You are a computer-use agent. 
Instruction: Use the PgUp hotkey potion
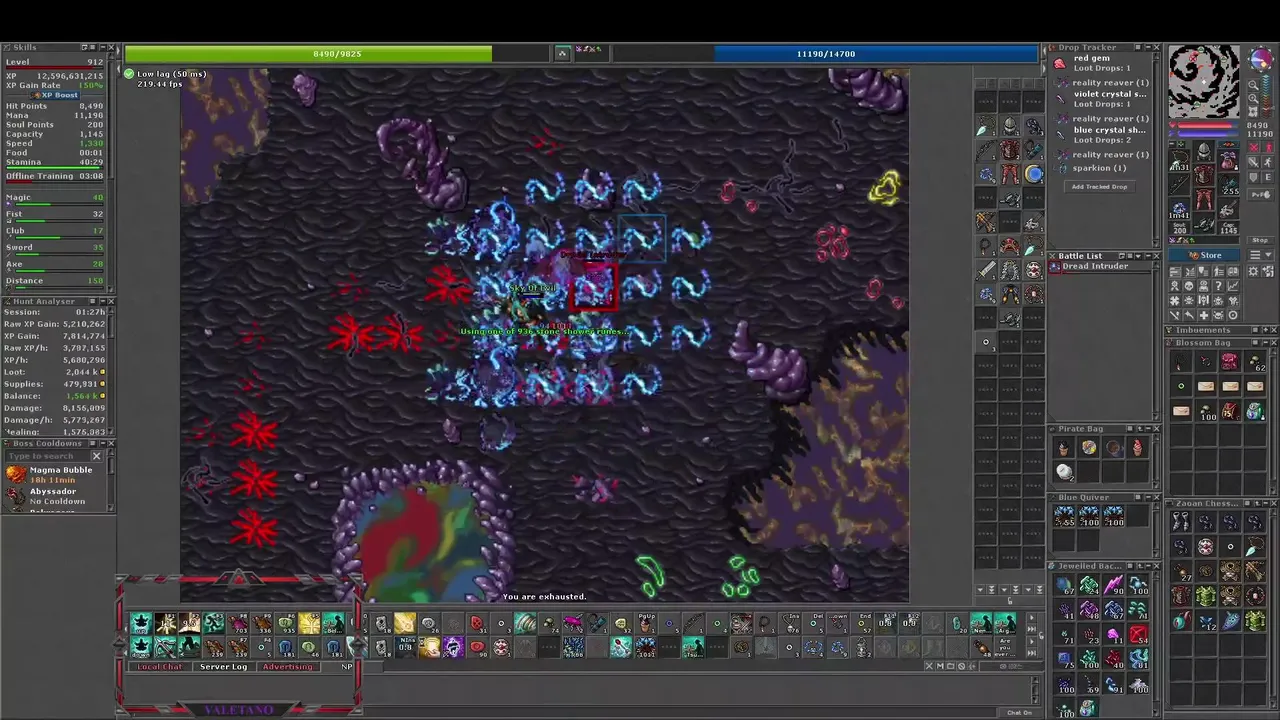645,622
